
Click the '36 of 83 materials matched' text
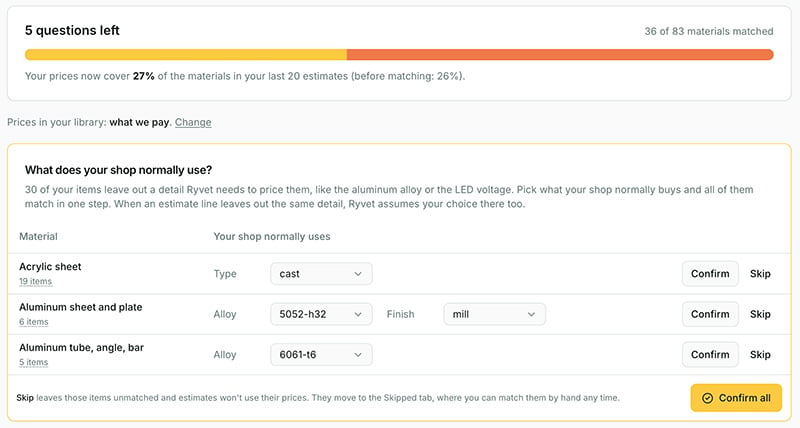tap(709, 32)
